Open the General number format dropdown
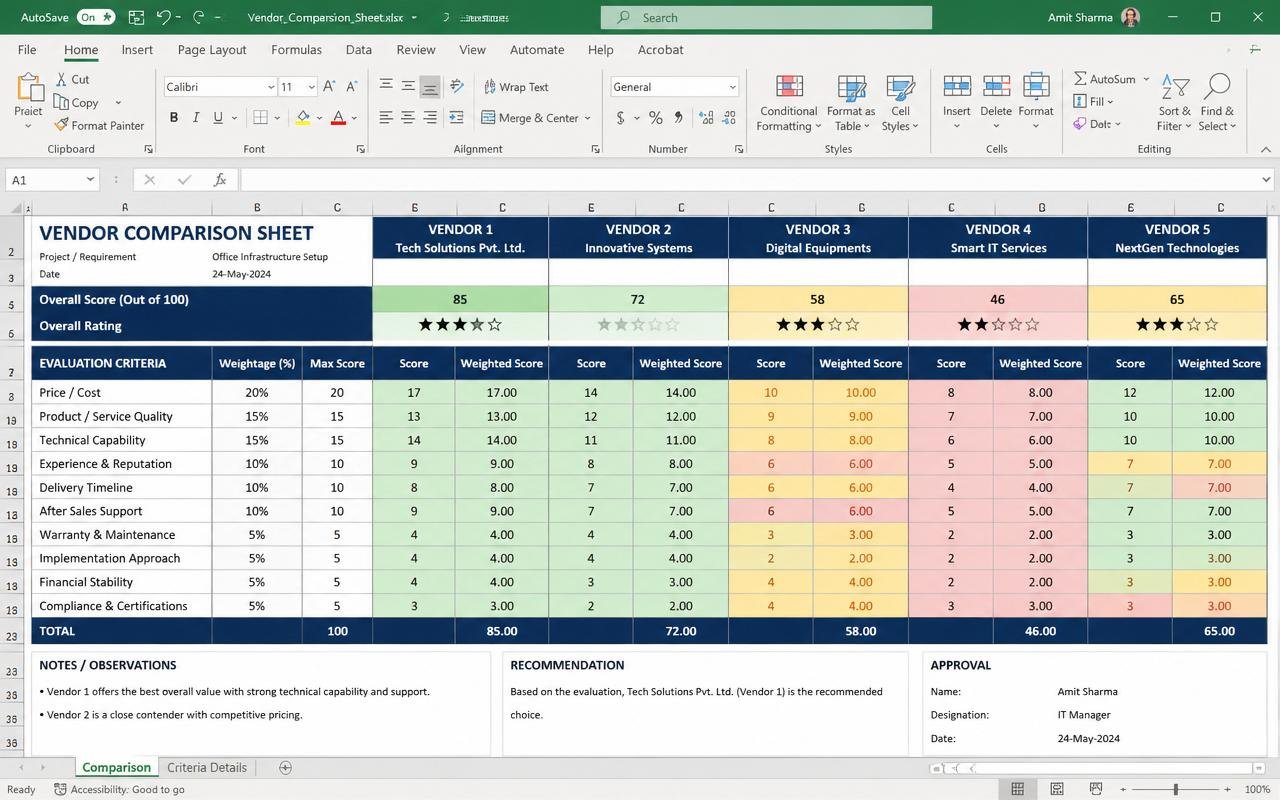The width and height of the screenshot is (1280, 800). (x=732, y=87)
